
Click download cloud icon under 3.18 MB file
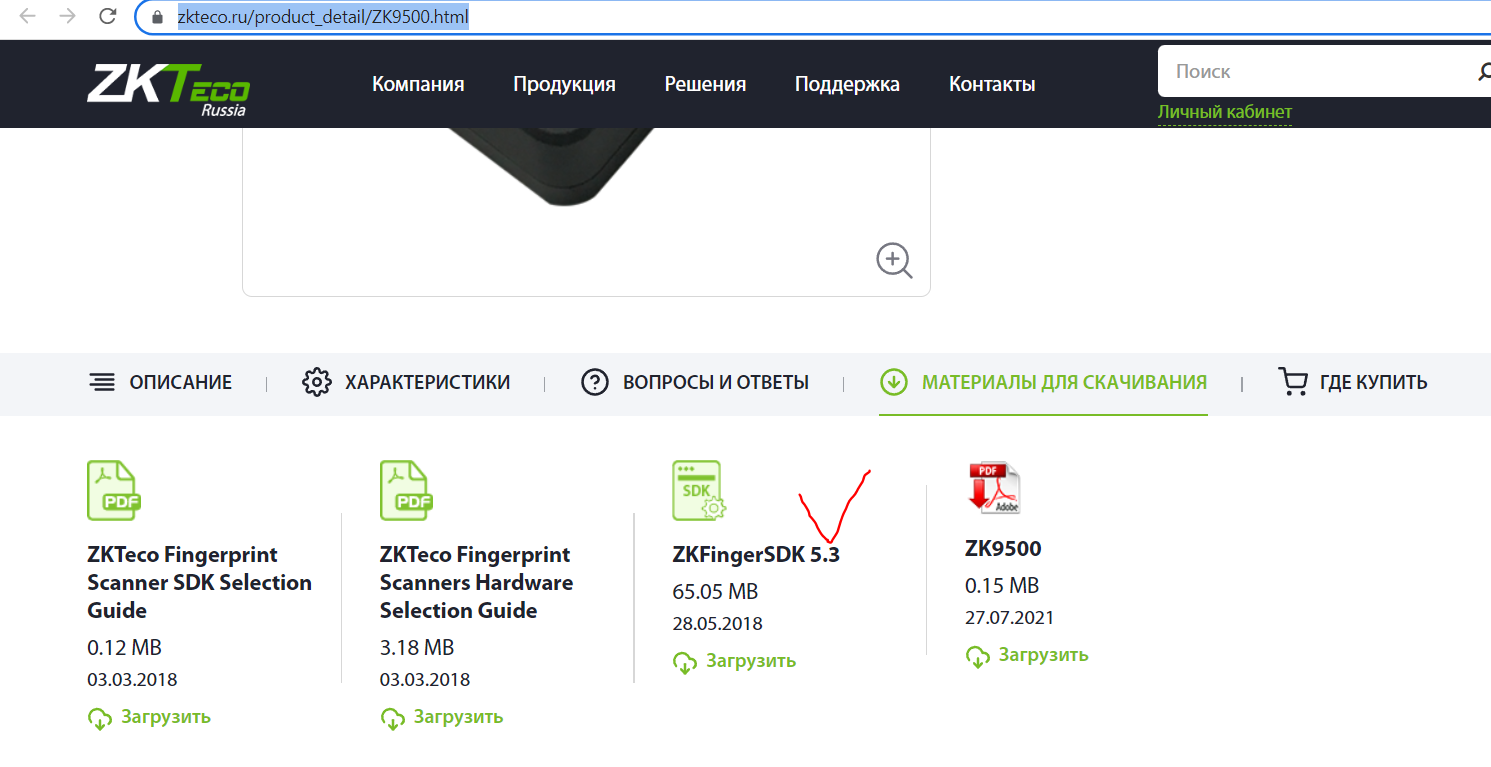(x=392, y=718)
